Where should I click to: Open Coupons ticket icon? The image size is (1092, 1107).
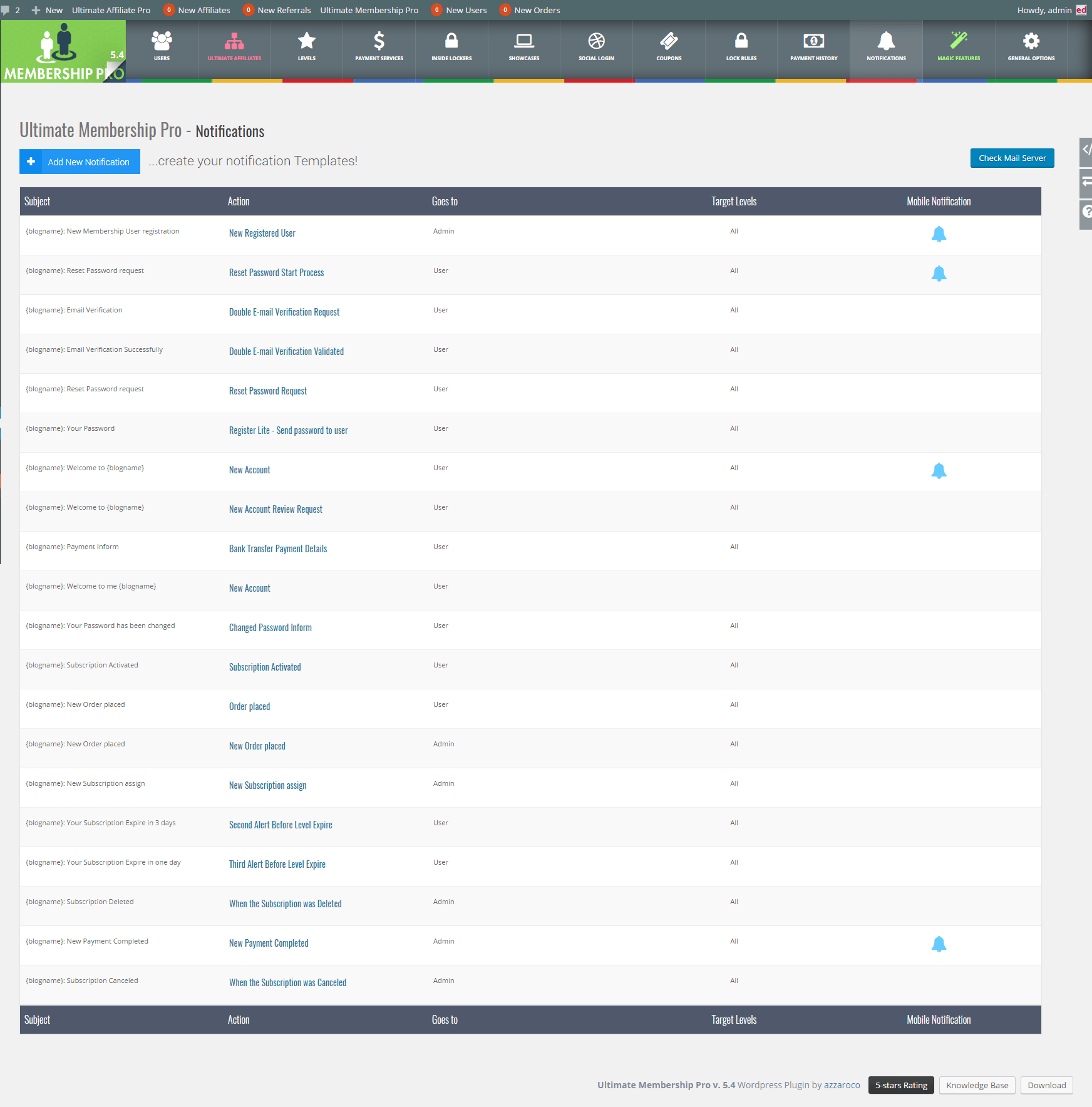tap(669, 41)
